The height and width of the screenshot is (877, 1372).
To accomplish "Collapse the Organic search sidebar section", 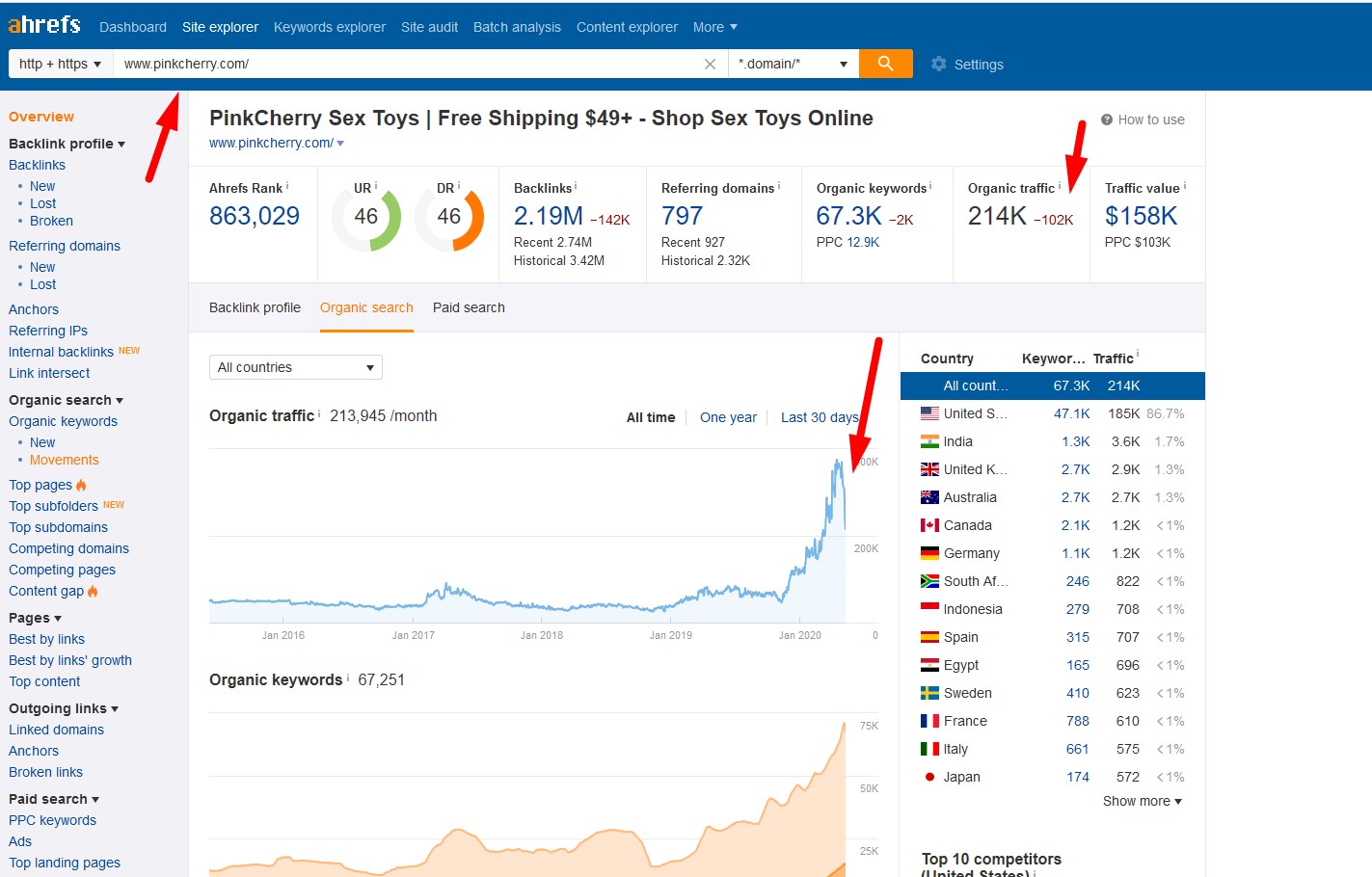I will pyautogui.click(x=66, y=400).
